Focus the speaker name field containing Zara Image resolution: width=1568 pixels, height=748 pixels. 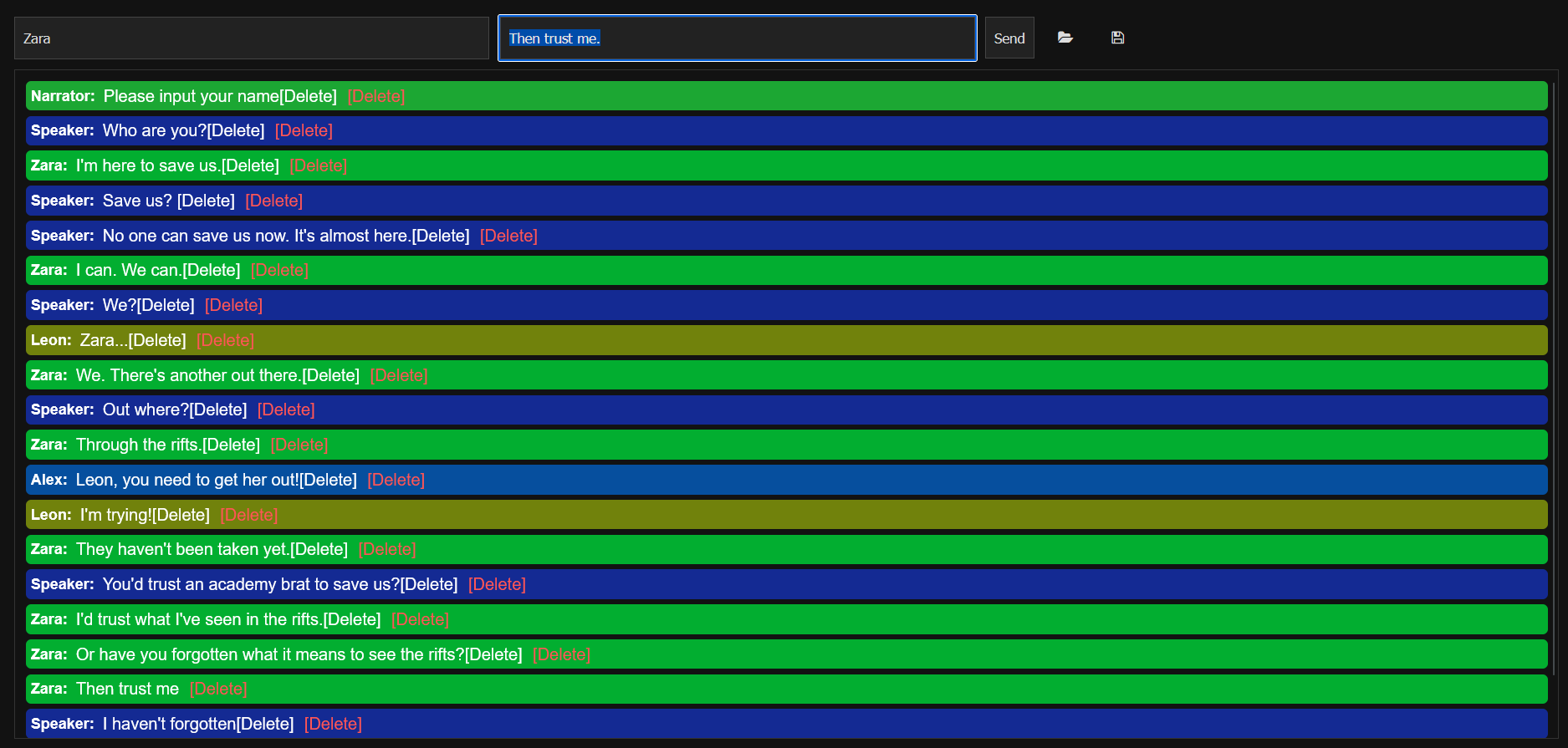[x=252, y=38]
